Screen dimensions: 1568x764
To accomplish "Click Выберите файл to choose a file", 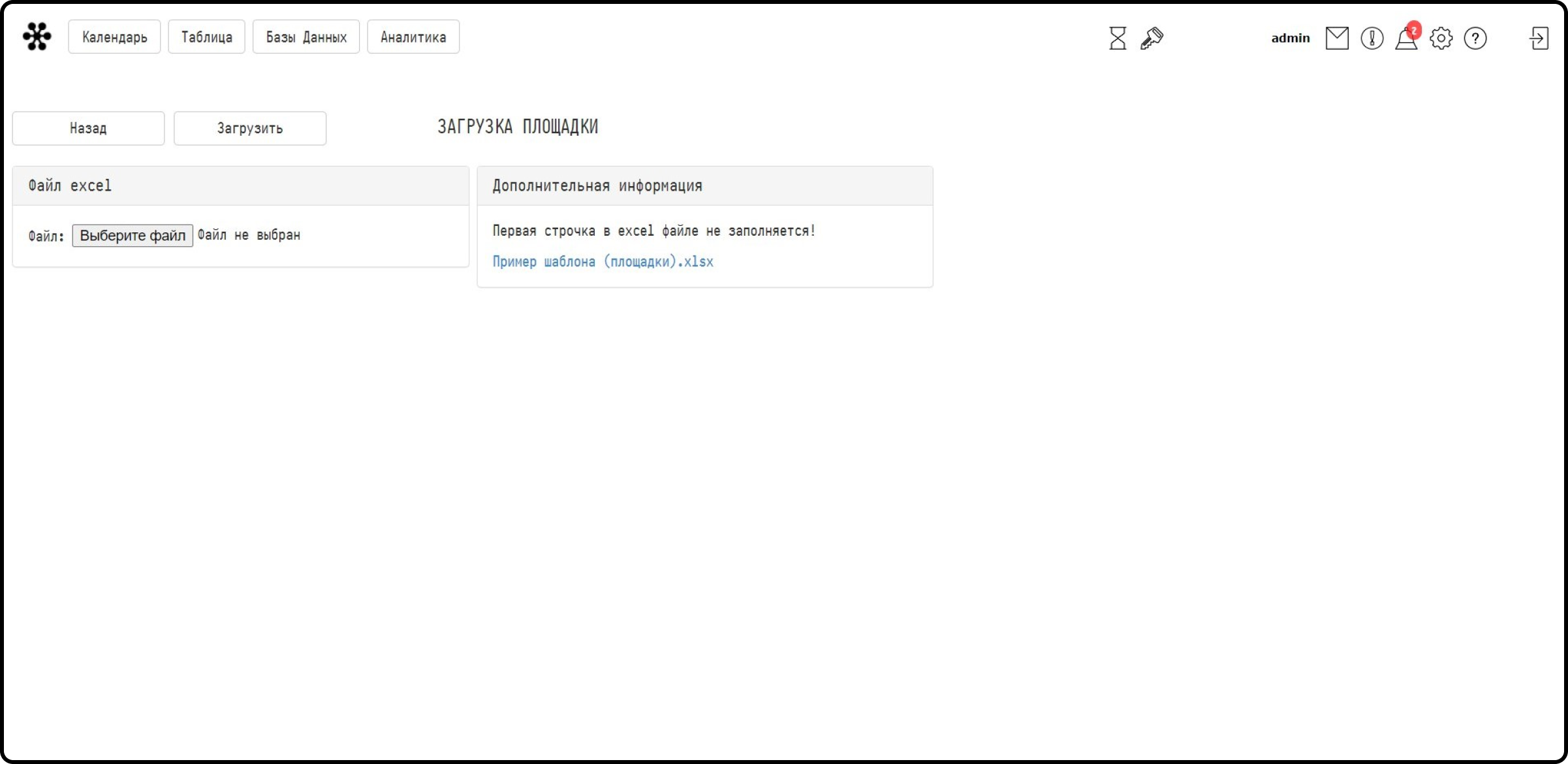I will coord(133,236).
